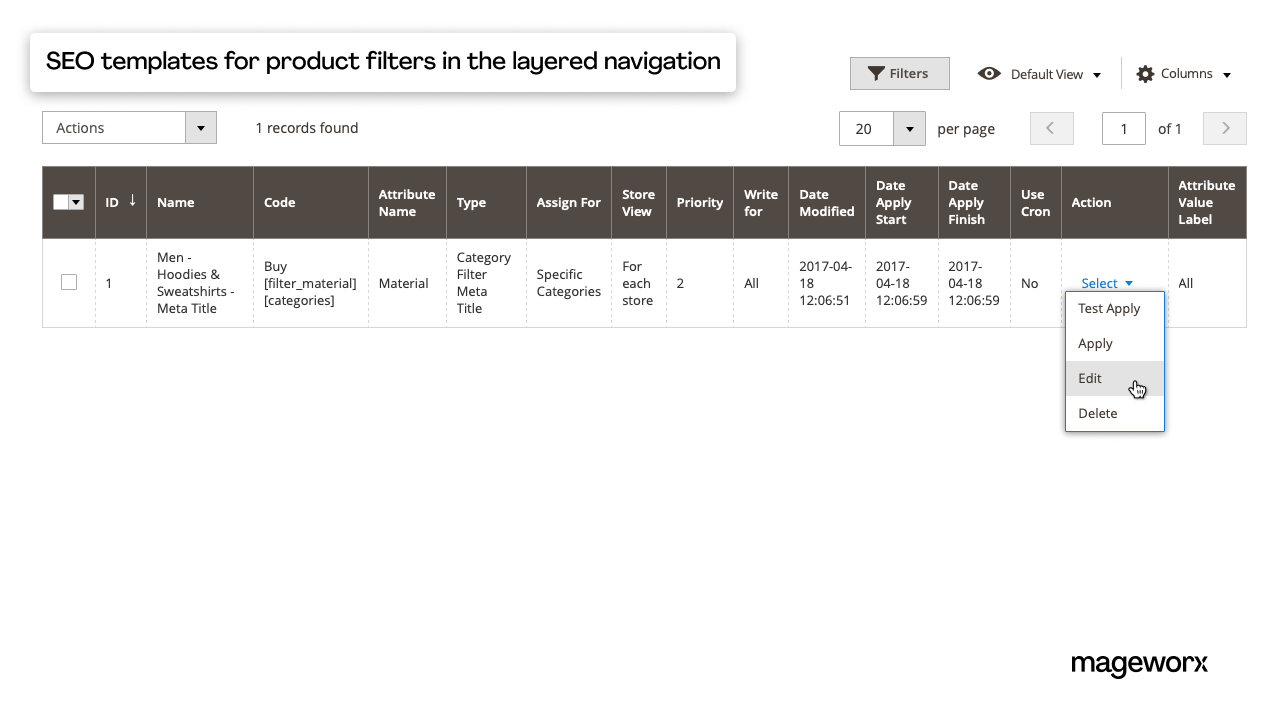This screenshot has width=1288, height=728.
Task: Click the mageworx logo
Action: click(x=1139, y=664)
